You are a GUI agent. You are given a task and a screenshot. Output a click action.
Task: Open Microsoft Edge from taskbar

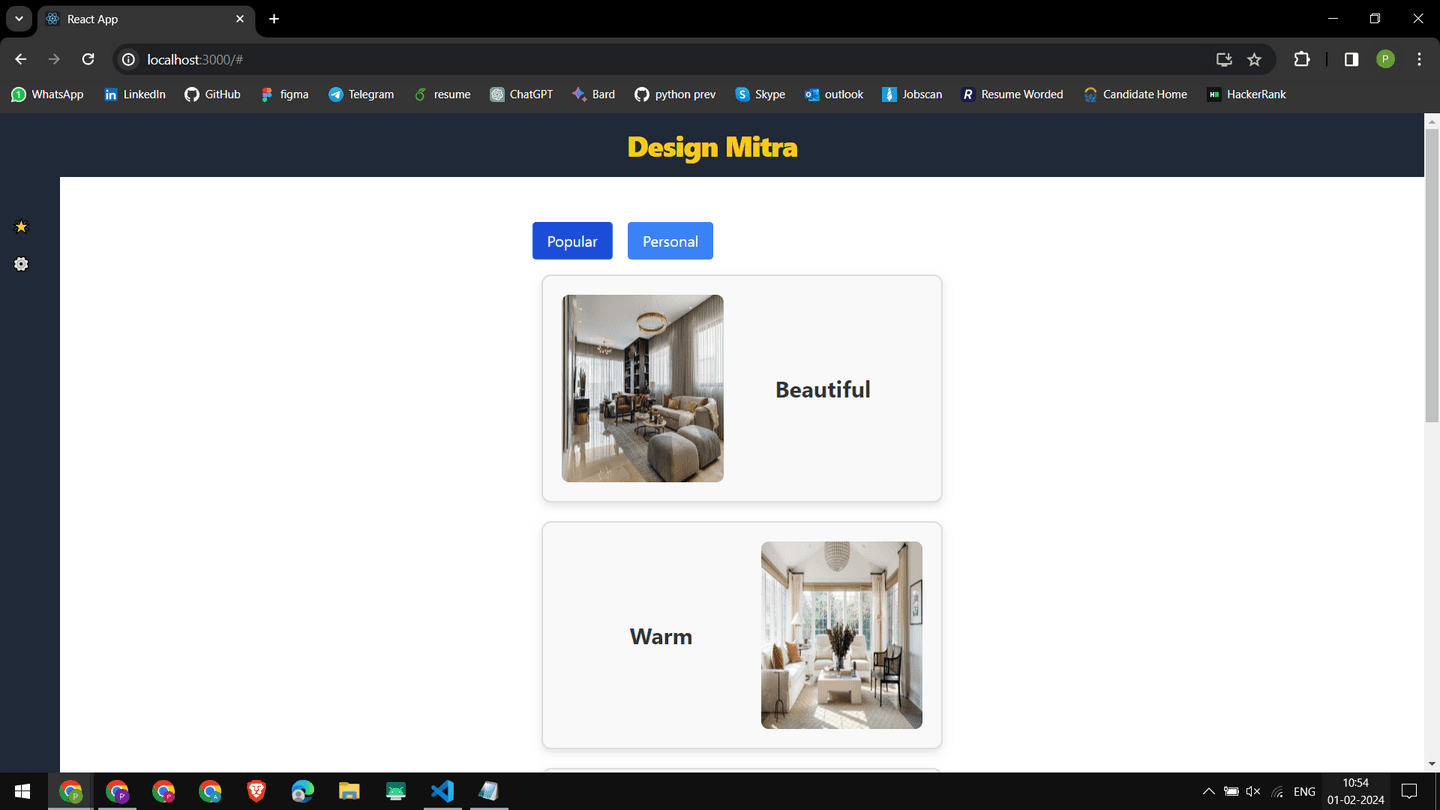(303, 791)
